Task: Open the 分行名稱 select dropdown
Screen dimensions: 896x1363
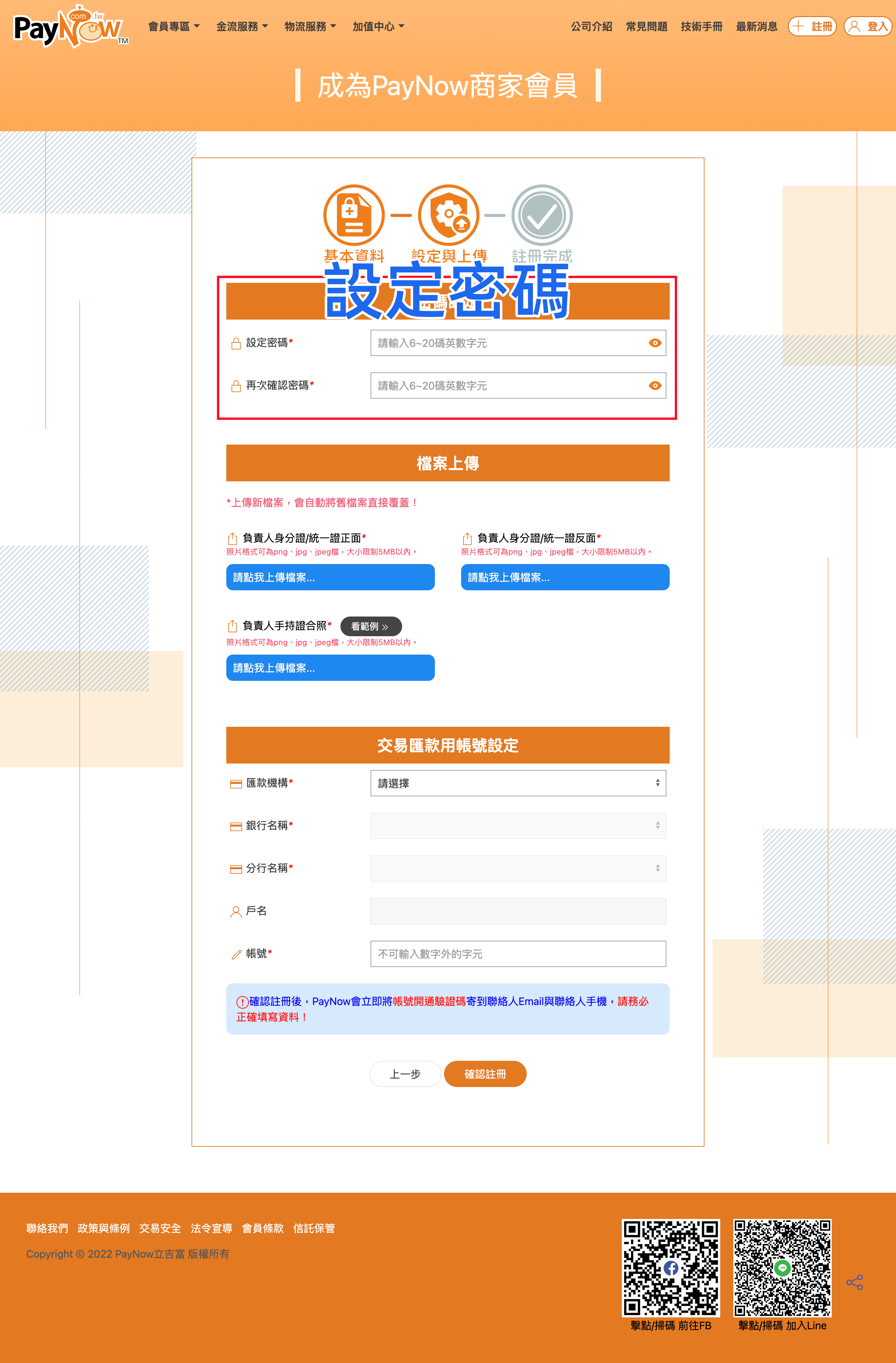Action: [518, 868]
